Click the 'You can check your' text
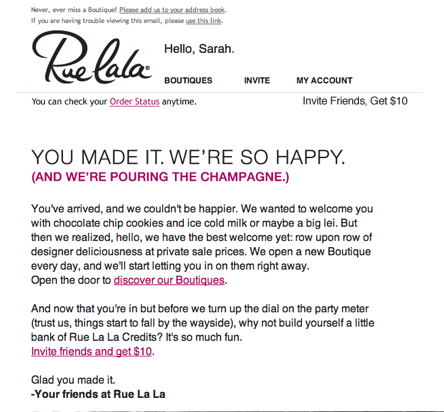 point(69,101)
